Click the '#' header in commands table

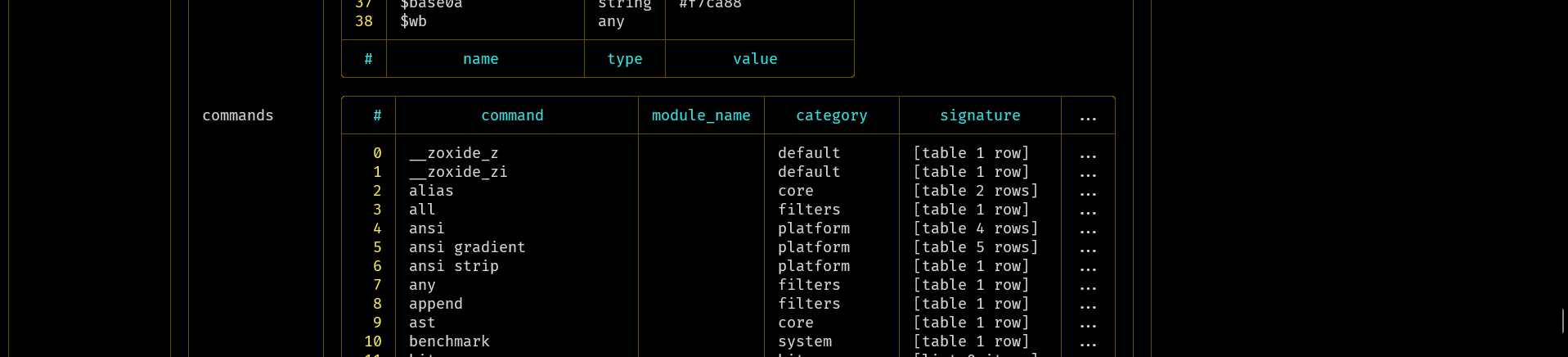[377, 115]
